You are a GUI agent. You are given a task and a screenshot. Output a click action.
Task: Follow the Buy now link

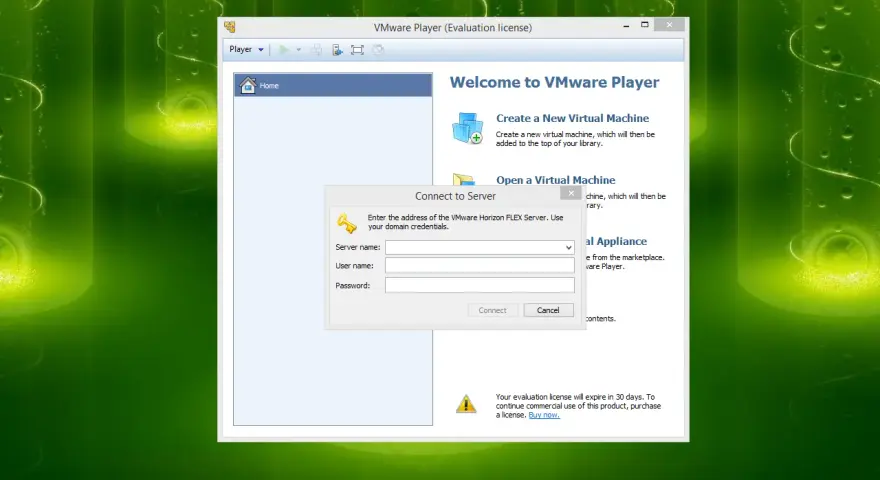pyautogui.click(x=544, y=415)
